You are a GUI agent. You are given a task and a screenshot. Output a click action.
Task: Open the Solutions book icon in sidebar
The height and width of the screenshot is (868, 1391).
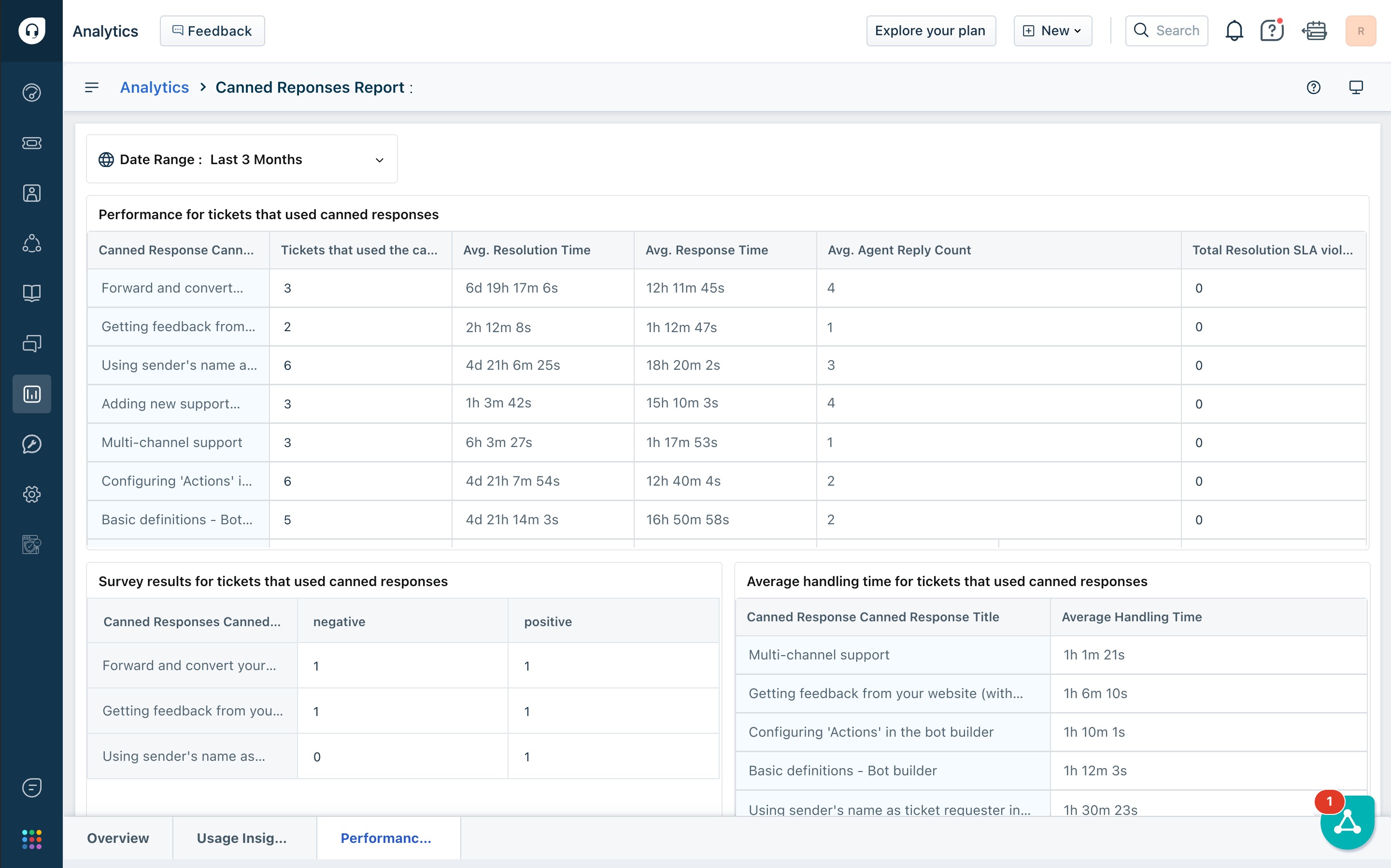pyautogui.click(x=31, y=294)
